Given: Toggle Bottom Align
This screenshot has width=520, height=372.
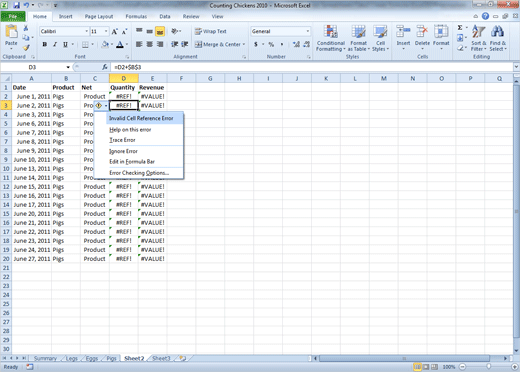Looking at the screenshot, I should coord(160,31).
